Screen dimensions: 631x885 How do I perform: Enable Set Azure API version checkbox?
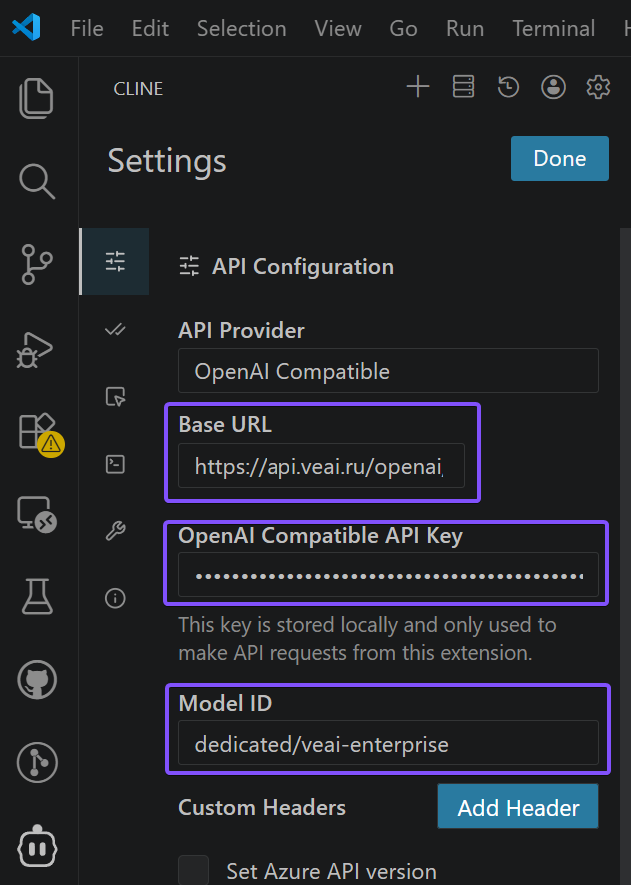coord(194,870)
